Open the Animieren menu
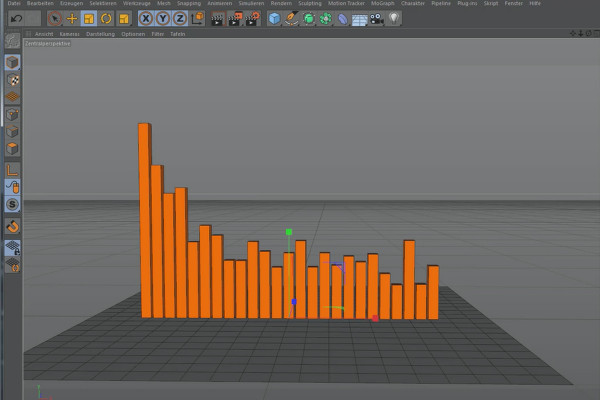600x400 pixels. point(220,3)
